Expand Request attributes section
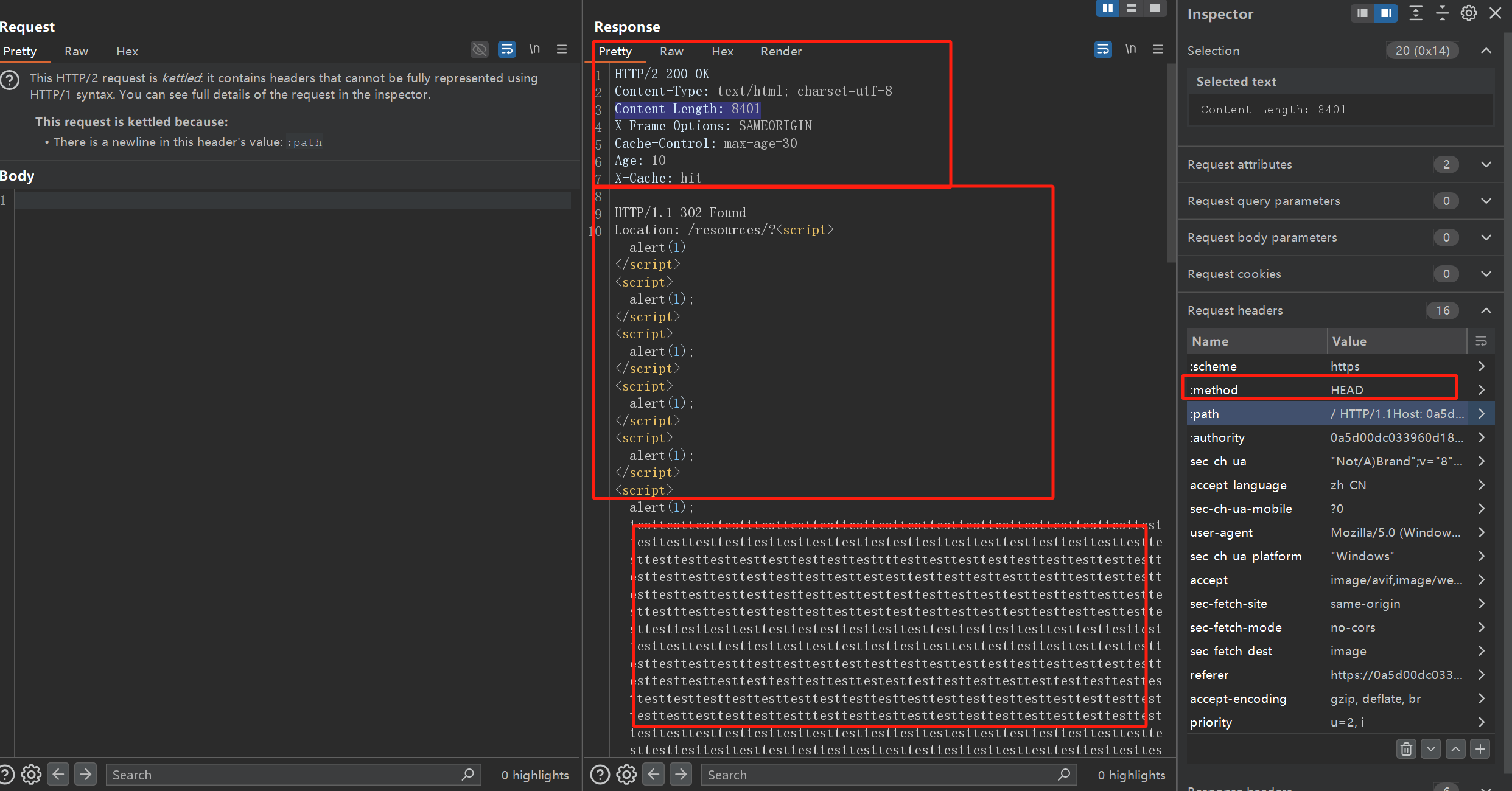The width and height of the screenshot is (1512, 791). click(1486, 164)
